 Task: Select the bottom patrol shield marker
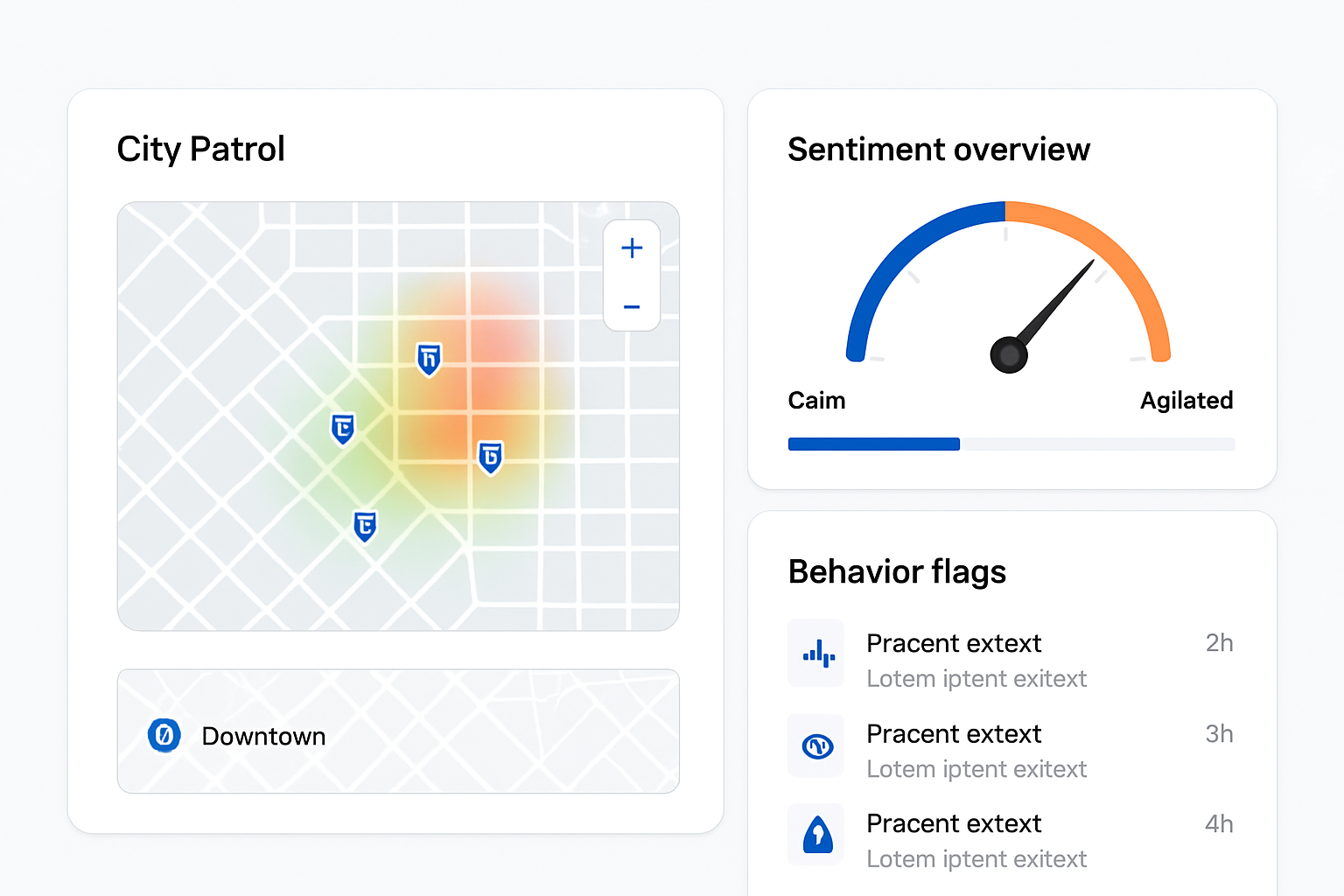[x=365, y=526]
